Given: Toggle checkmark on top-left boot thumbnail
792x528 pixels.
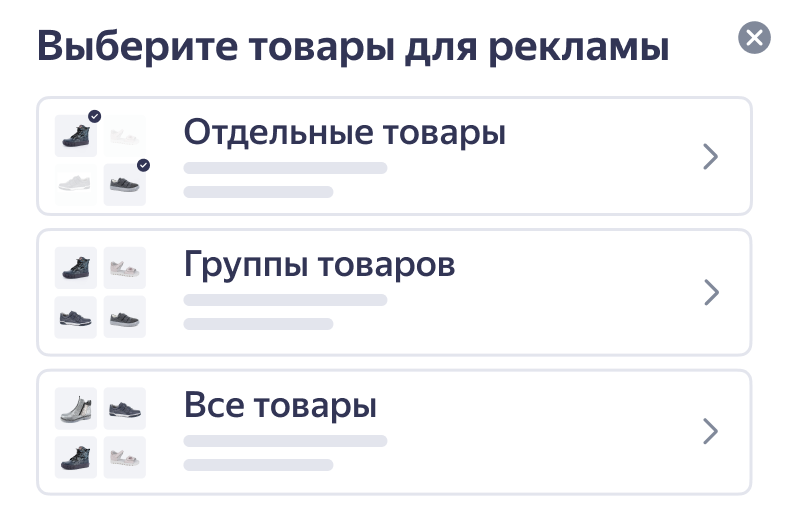Looking at the screenshot, I should [x=94, y=116].
